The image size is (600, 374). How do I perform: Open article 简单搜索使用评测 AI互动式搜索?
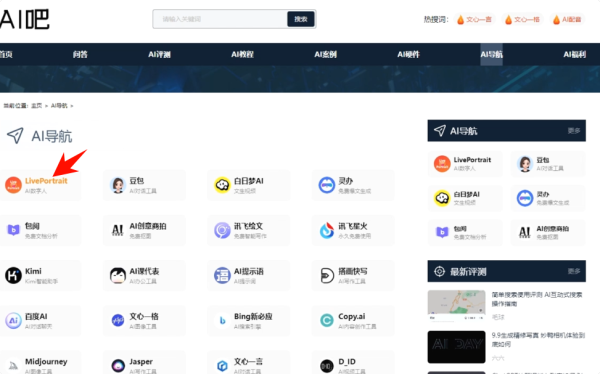(x=537, y=299)
